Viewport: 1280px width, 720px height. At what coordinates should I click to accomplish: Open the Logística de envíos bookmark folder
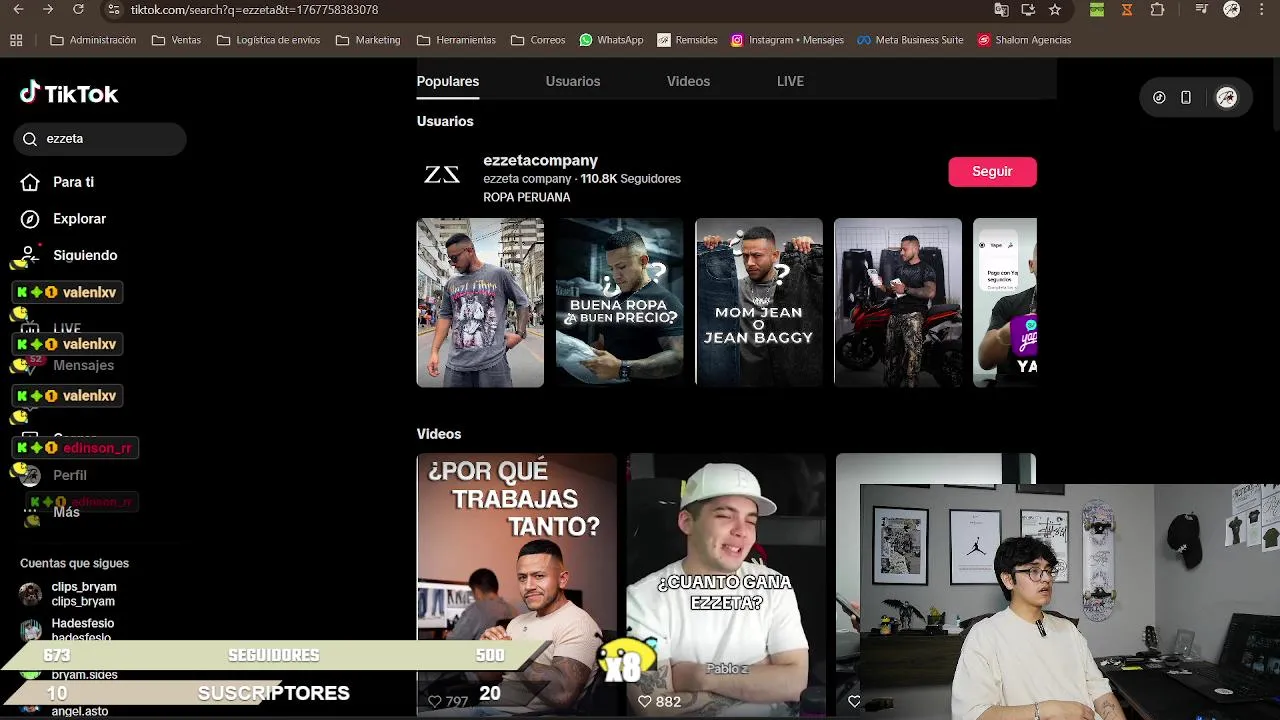point(268,40)
